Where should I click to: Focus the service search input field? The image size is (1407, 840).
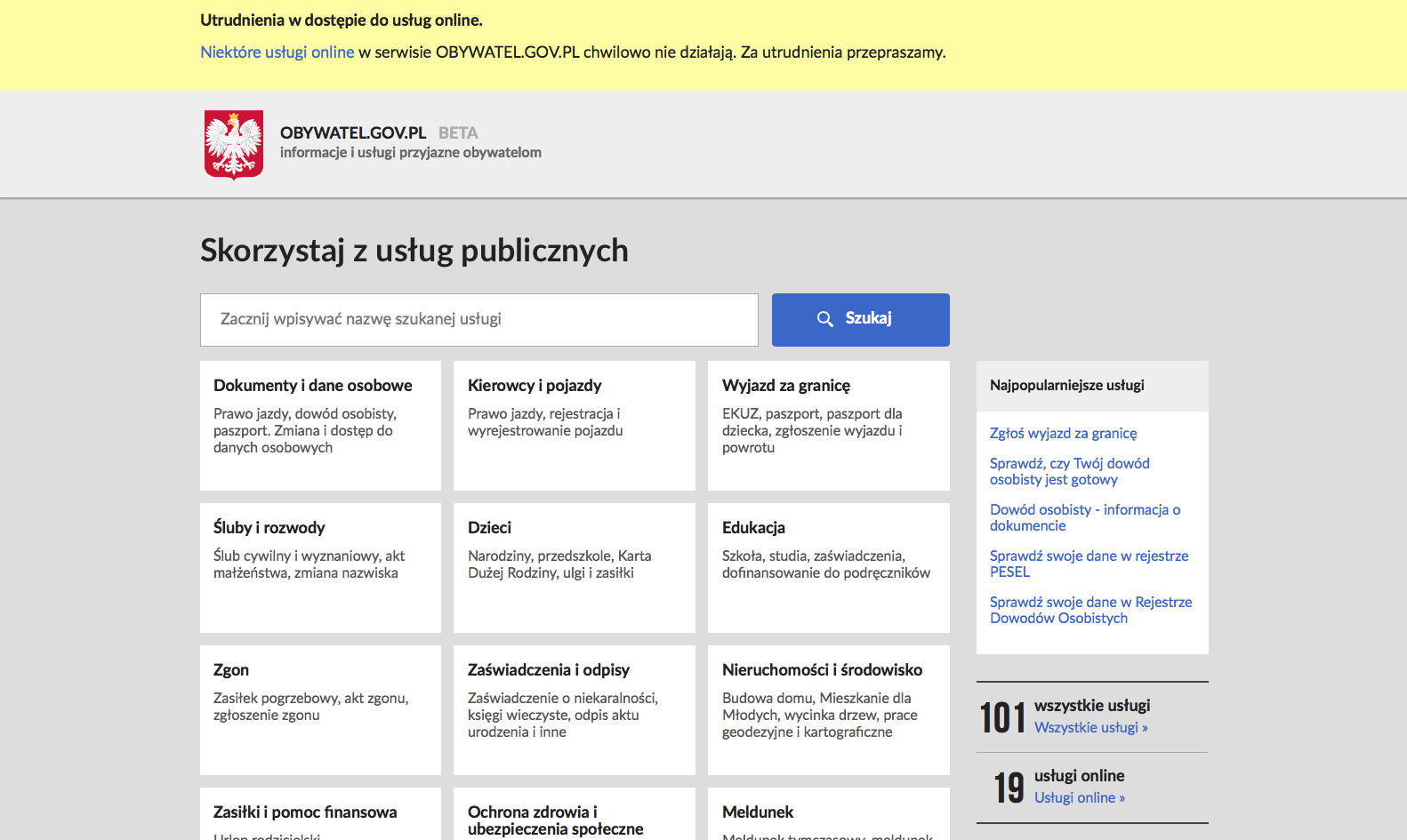(x=479, y=320)
